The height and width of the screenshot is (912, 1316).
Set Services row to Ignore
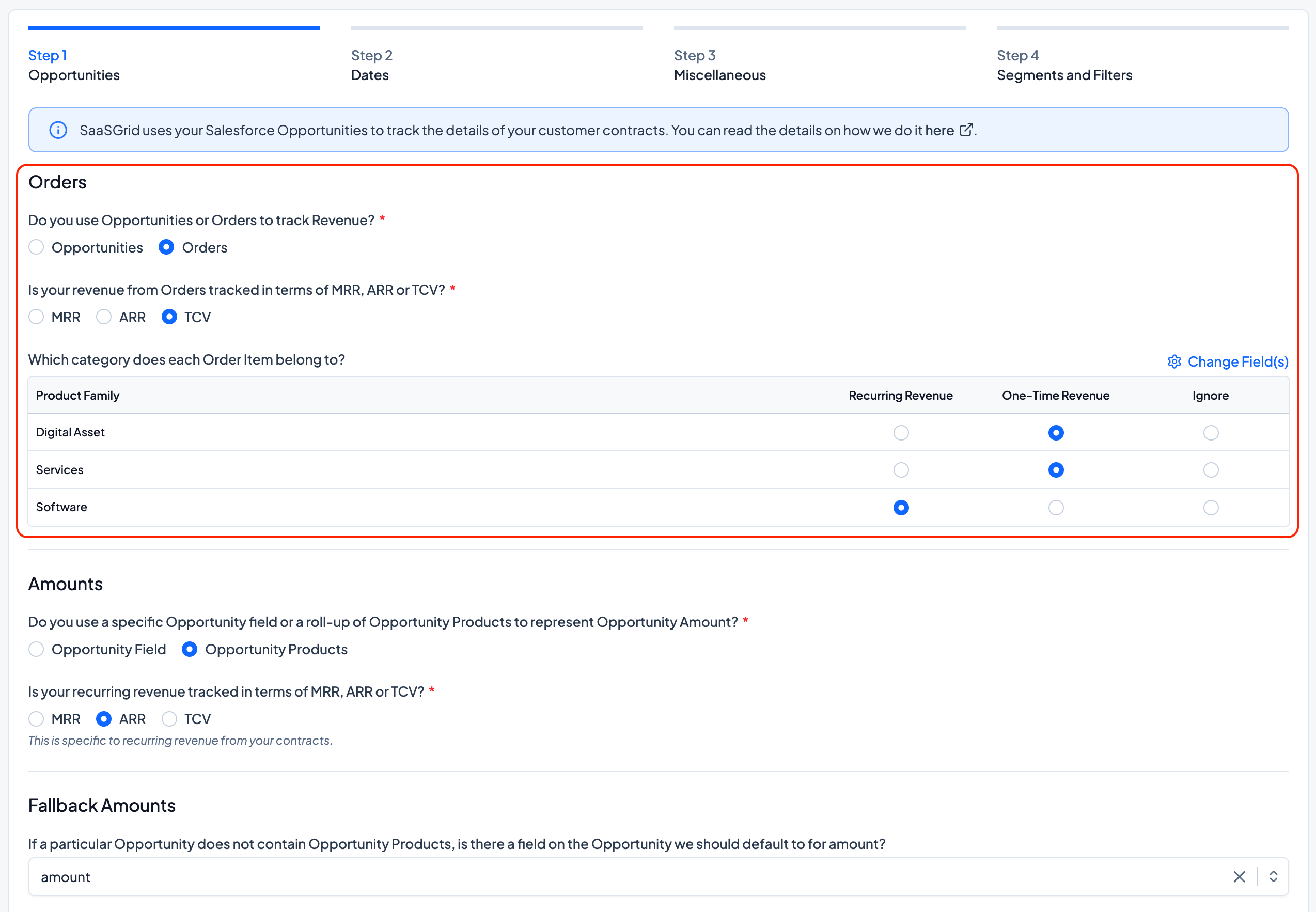pos(1210,470)
